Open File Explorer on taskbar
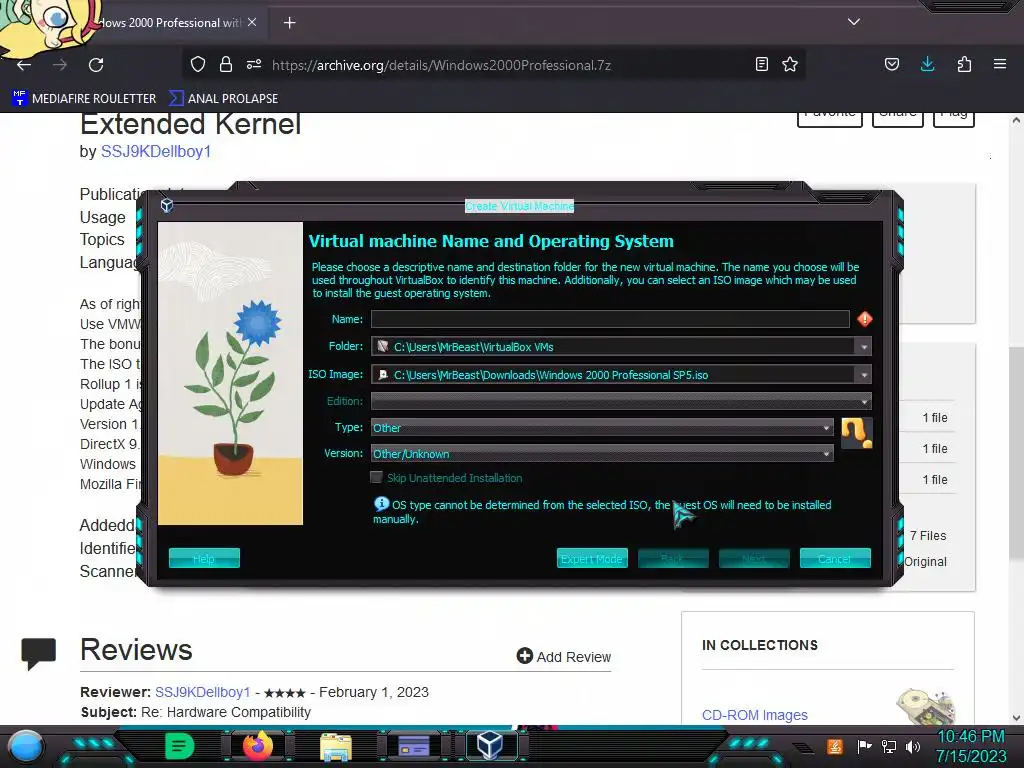Screen dimensions: 1024x768 pos(336,746)
